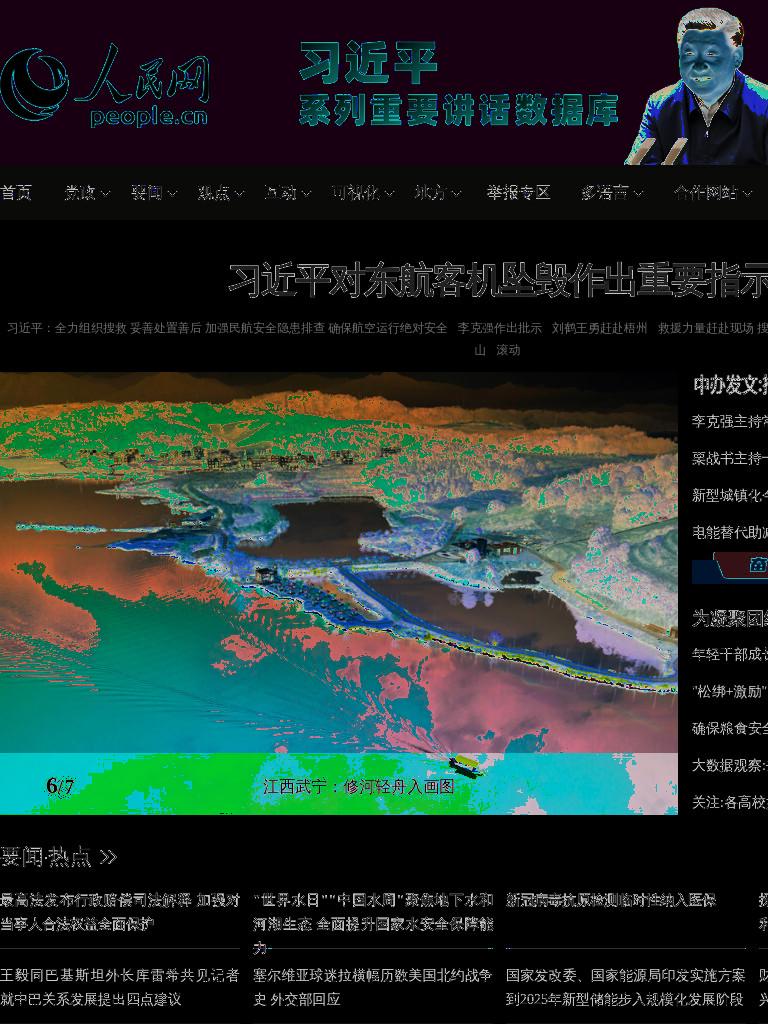Go to 首页 in the navigation bar
768x1024 pixels.
pos(16,193)
